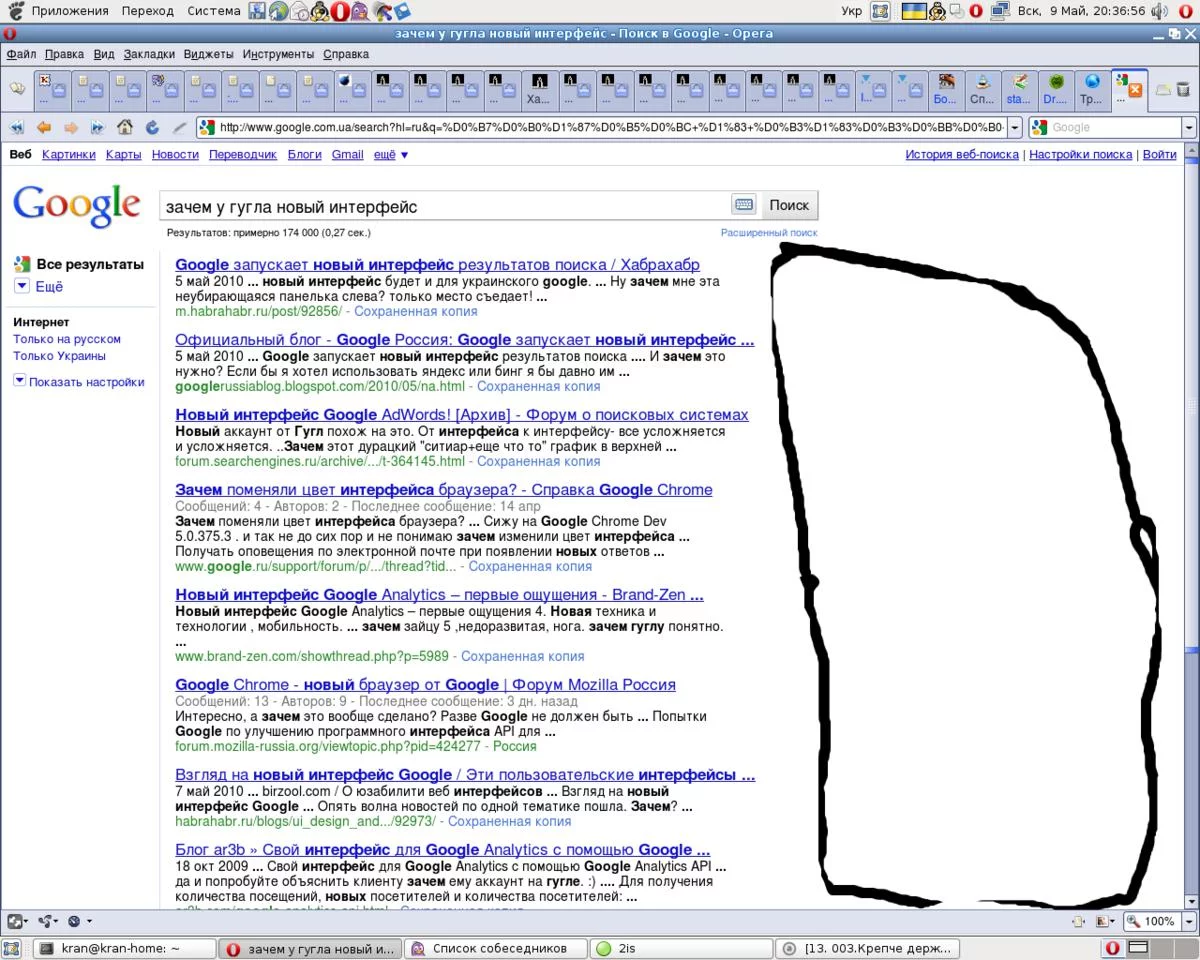Click the fit-to-width icon in status bar
Screen dimensions: 1200x960
point(1078,921)
